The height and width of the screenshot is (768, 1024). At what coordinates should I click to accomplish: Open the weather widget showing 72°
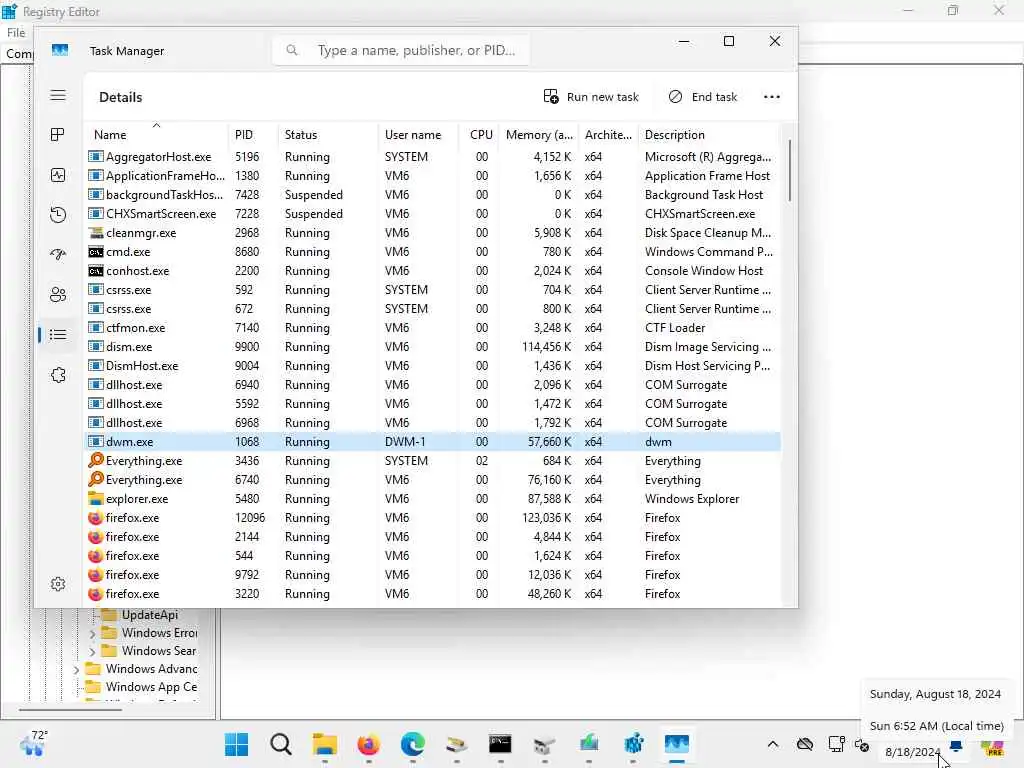coord(33,743)
